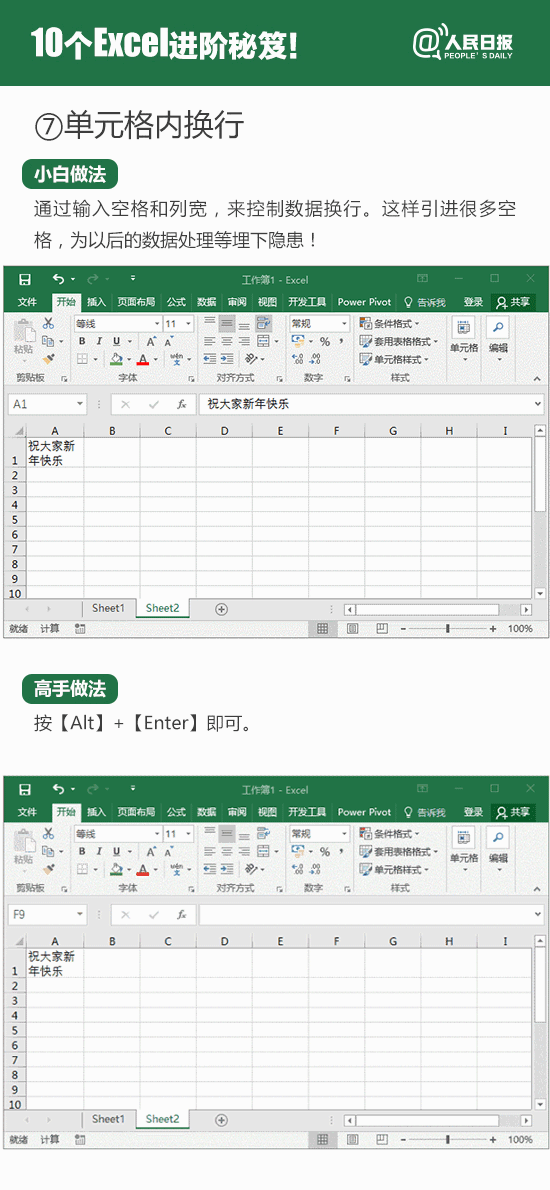
Task: Open 条件格式 dropdown in the A1 Excel window
Action: click(389, 324)
